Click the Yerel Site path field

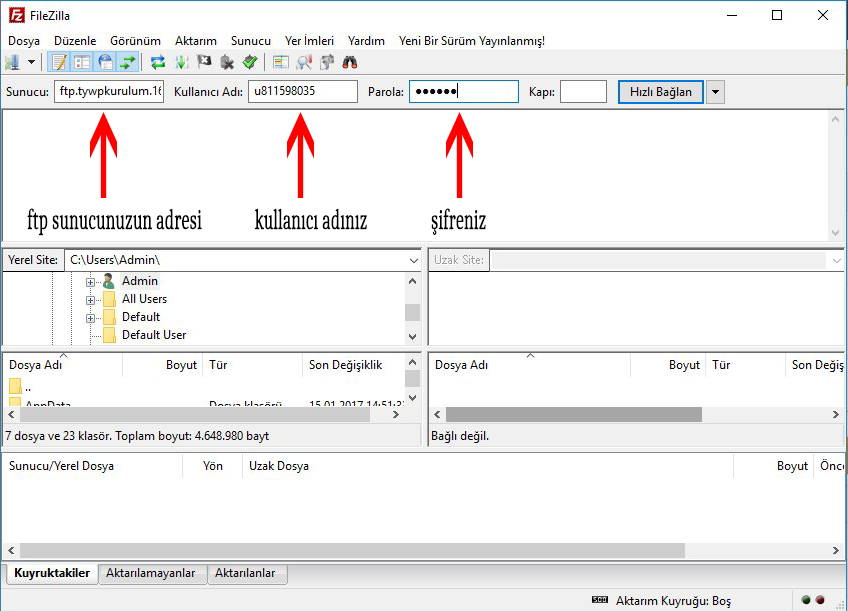(x=242, y=260)
